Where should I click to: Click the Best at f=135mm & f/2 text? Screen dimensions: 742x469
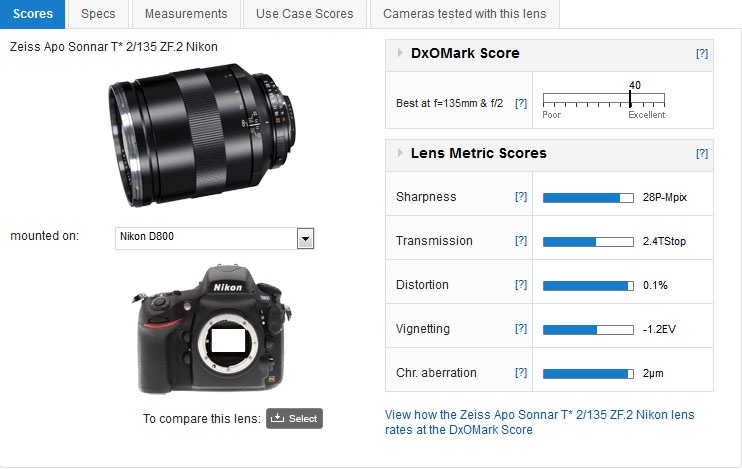[449, 103]
